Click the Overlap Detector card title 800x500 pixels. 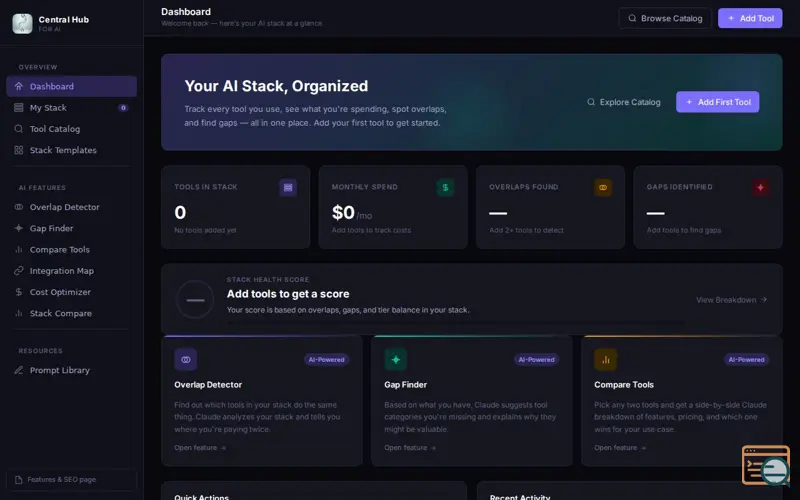click(x=208, y=385)
